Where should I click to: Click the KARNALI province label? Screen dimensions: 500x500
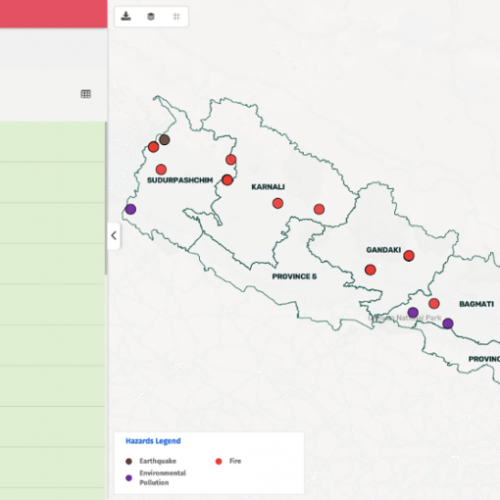click(268, 187)
